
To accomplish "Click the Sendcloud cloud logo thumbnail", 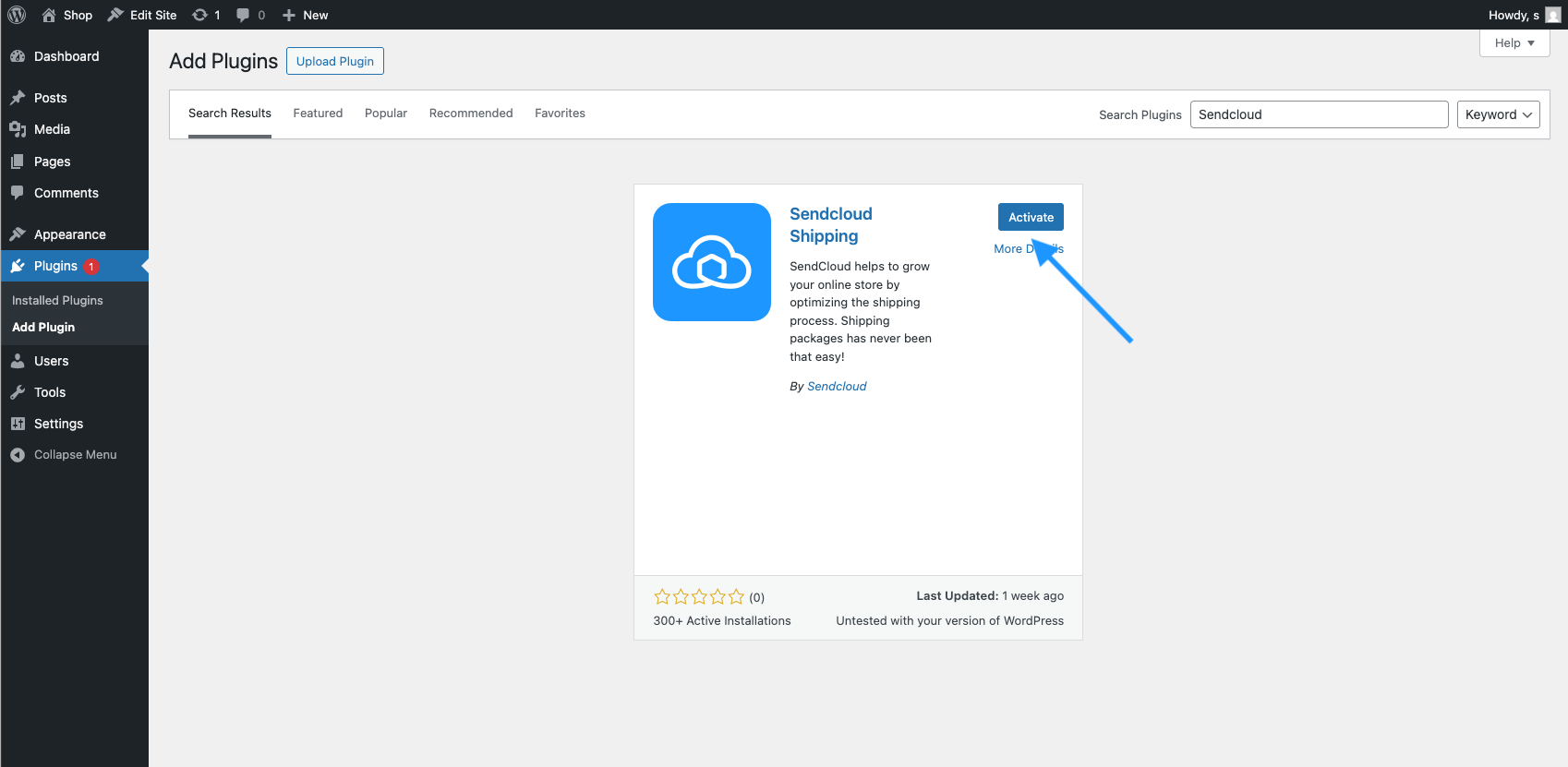I will [x=712, y=262].
